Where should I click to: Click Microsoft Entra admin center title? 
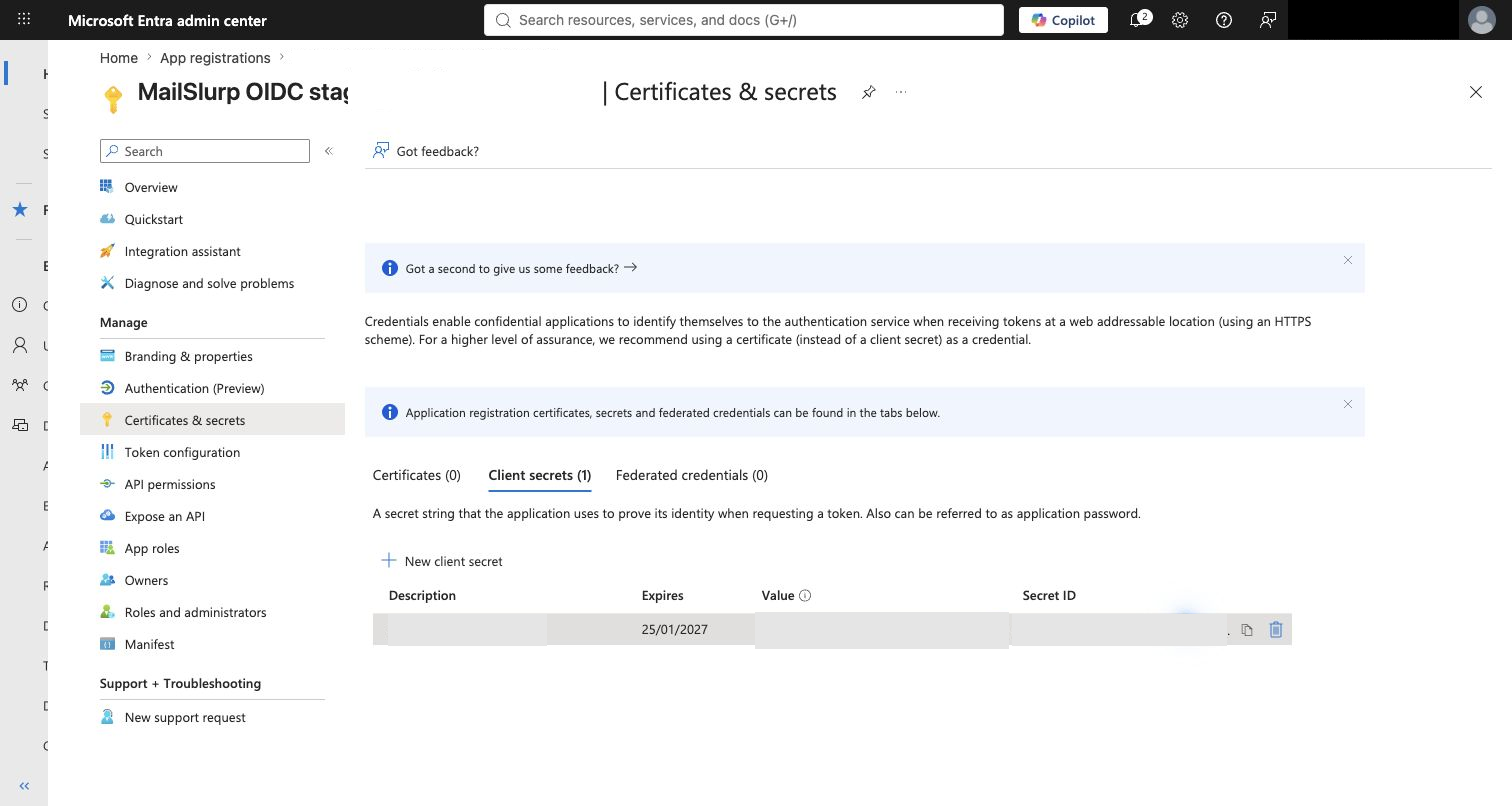coord(167,20)
